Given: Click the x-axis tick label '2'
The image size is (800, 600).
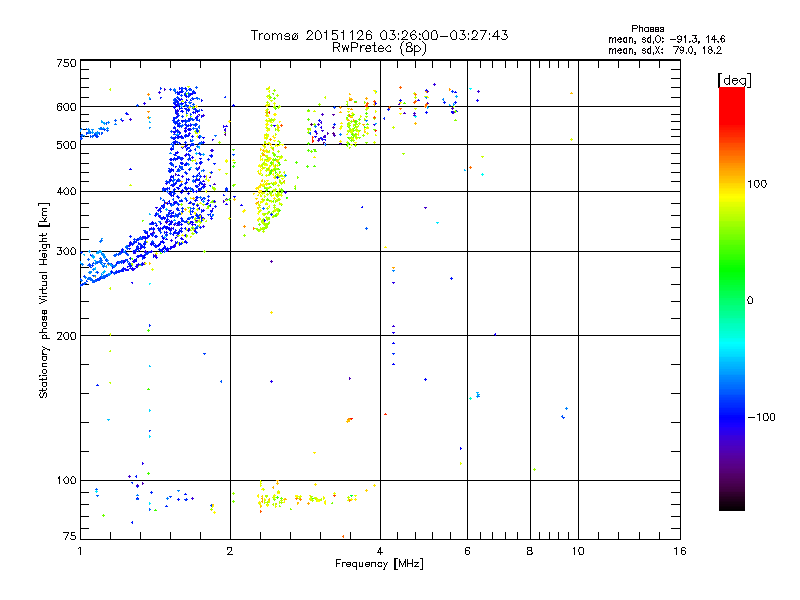Looking at the screenshot, I should (230, 551).
